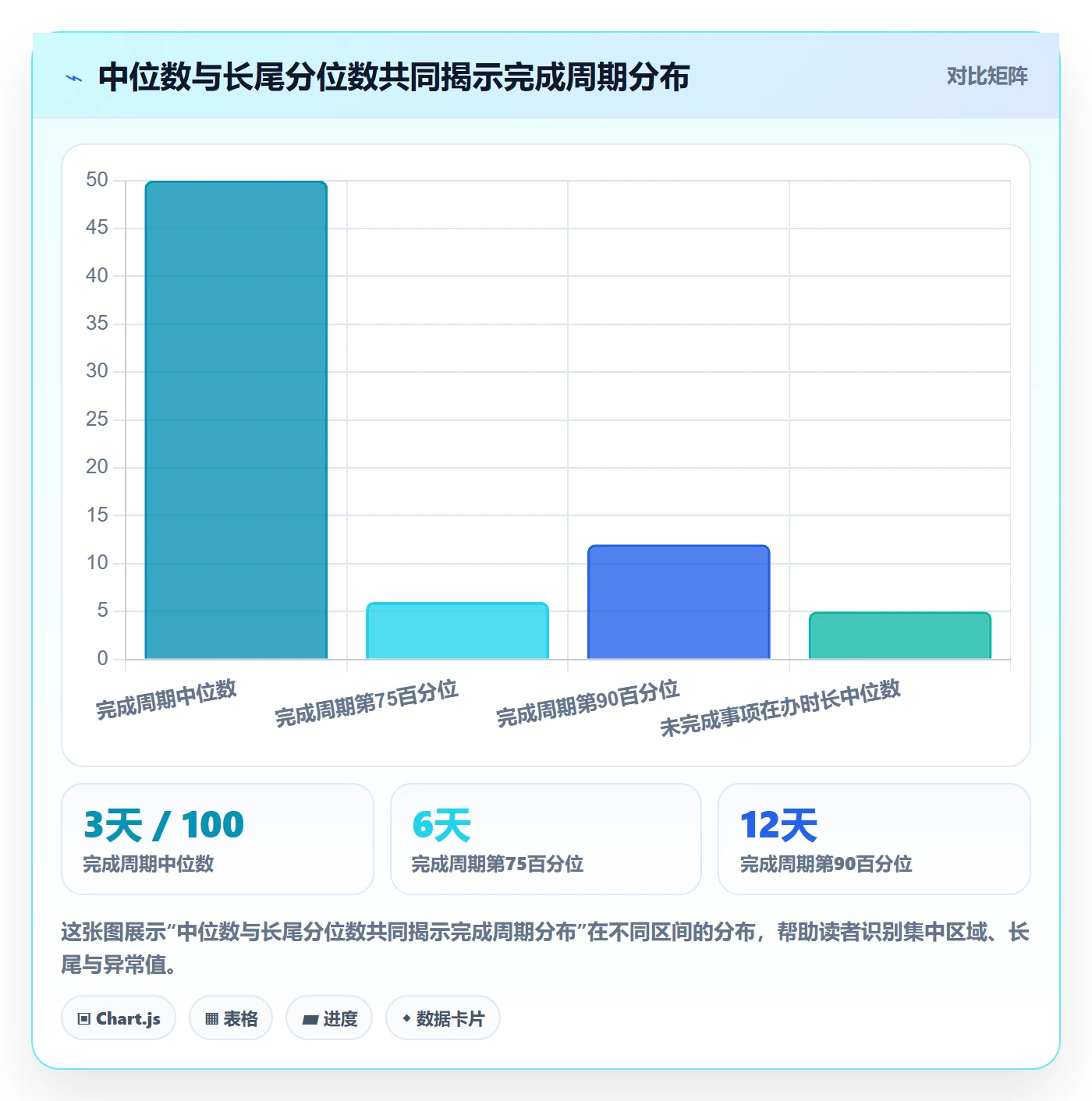Click the 完成周期第75百分位 x-axis label

(367, 703)
